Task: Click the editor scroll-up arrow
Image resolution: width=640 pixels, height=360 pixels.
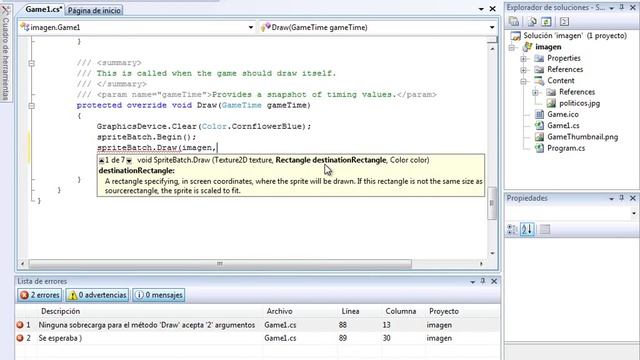Action: [492, 49]
